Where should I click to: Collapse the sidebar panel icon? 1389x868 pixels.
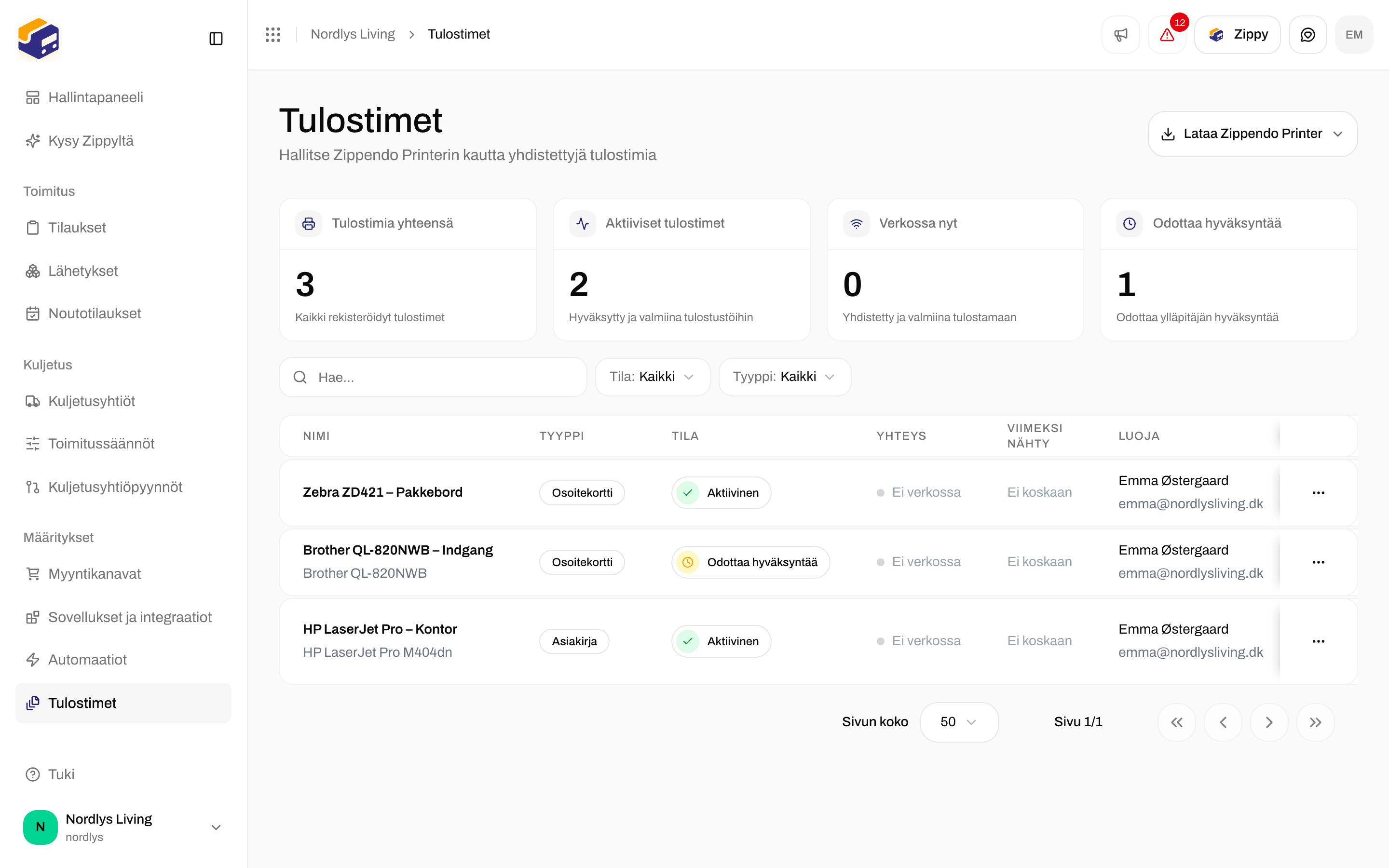pyautogui.click(x=216, y=39)
